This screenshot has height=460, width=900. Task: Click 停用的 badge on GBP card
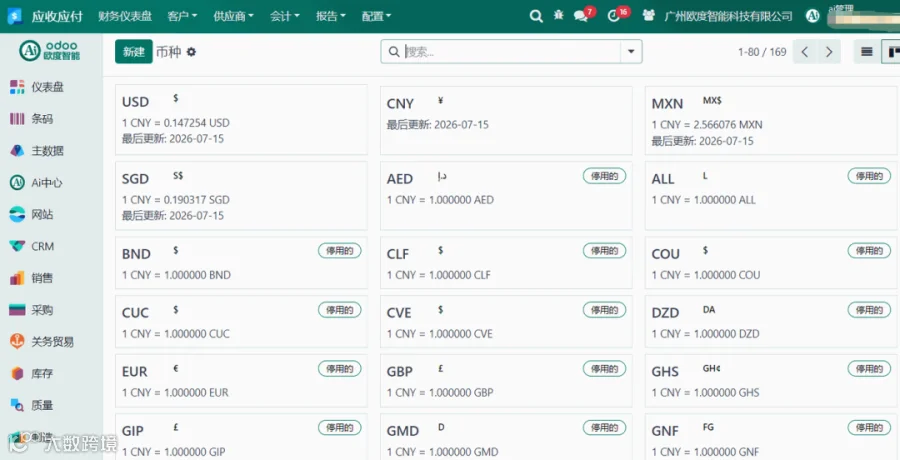pyautogui.click(x=604, y=369)
